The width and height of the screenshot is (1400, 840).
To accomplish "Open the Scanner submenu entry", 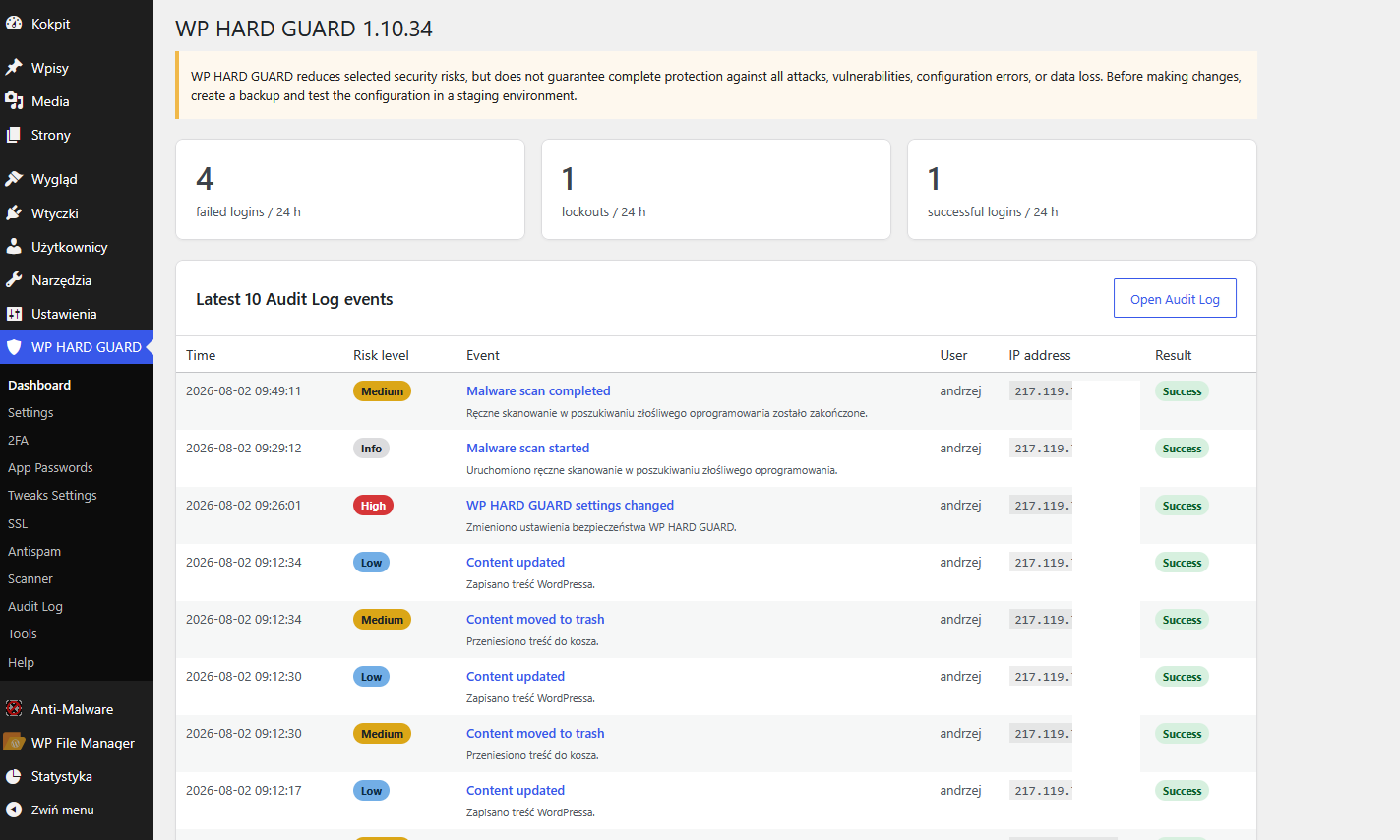I will click(x=30, y=578).
